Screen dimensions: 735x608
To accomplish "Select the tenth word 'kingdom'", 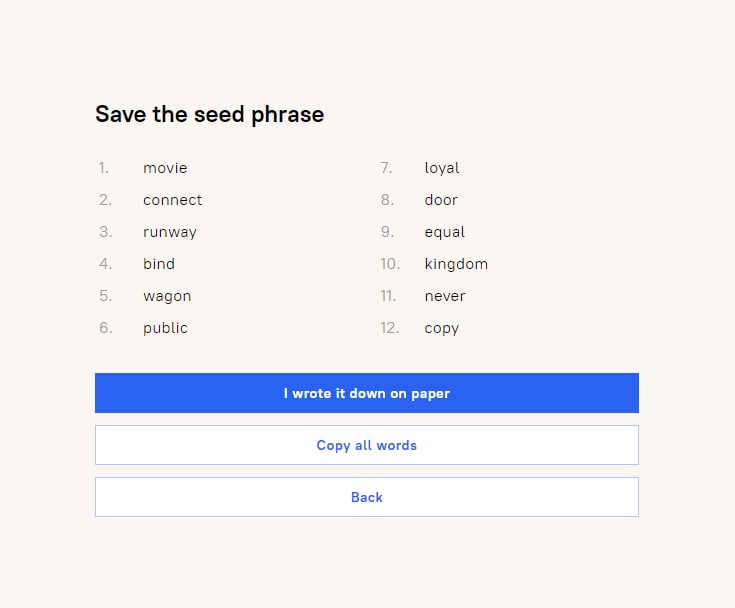I will (x=456, y=264).
